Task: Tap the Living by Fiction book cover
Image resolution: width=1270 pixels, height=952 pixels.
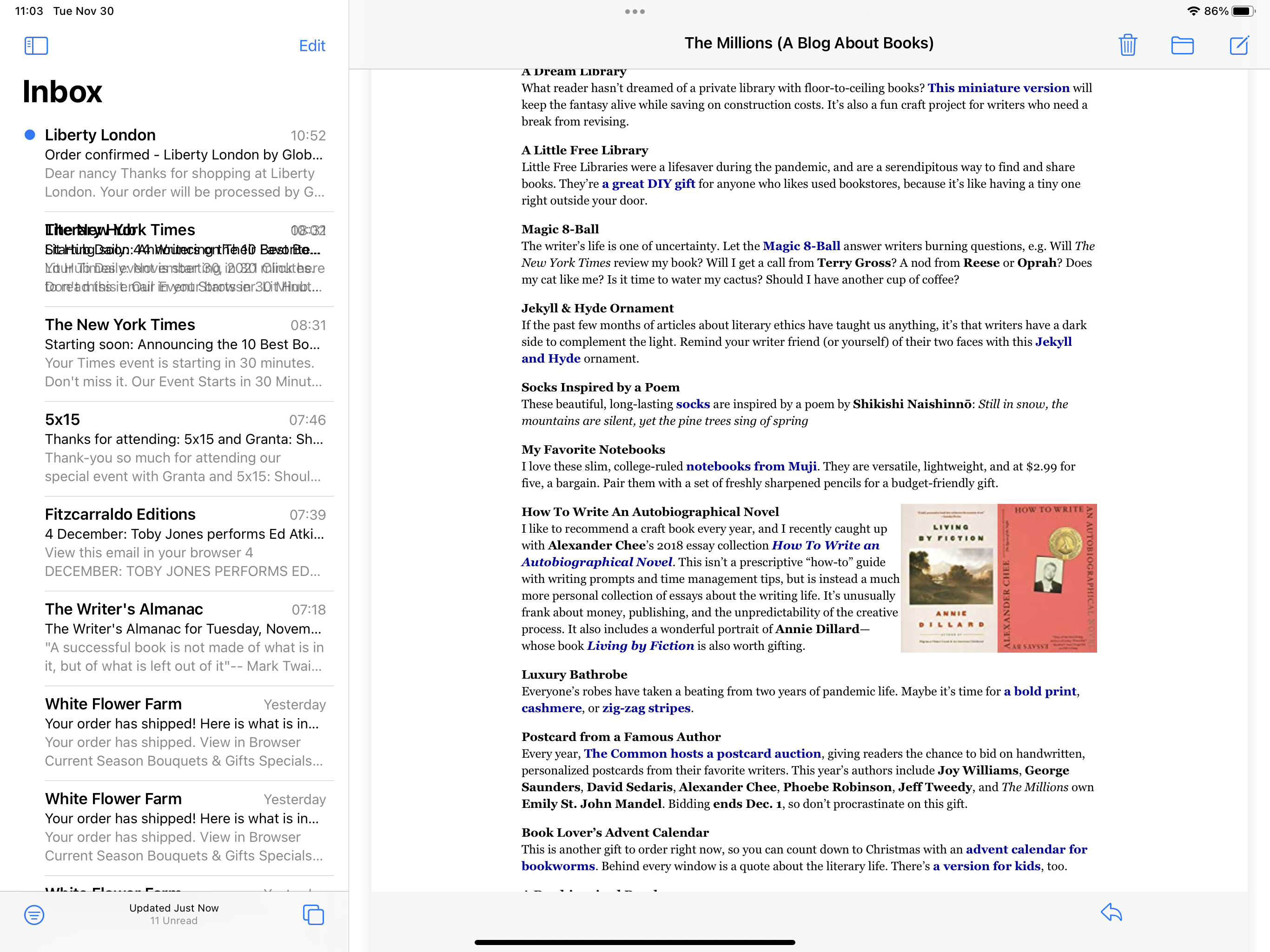Action: pos(950,578)
